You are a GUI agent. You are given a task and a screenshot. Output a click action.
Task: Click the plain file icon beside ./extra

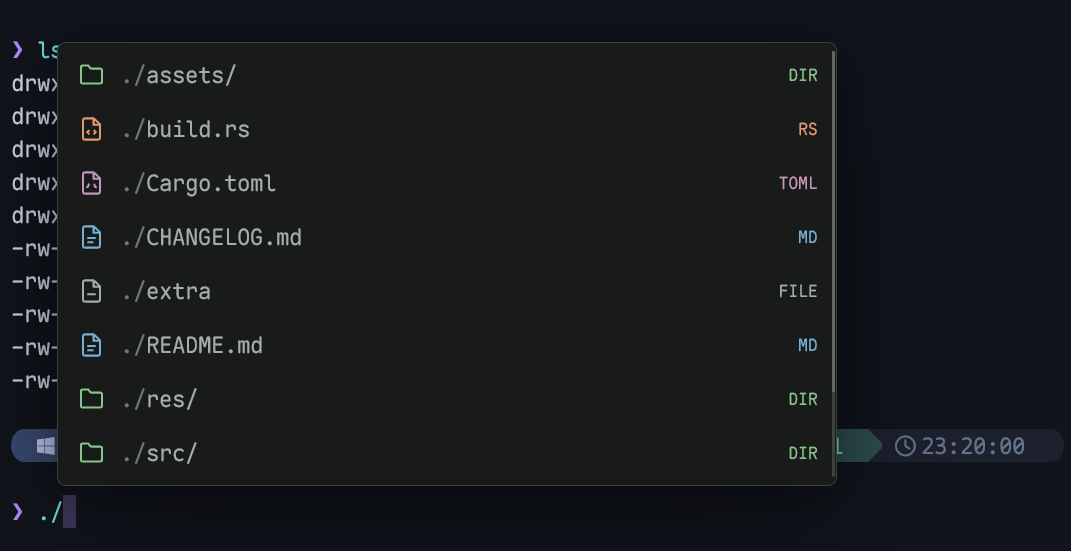[x=91, y=291]
